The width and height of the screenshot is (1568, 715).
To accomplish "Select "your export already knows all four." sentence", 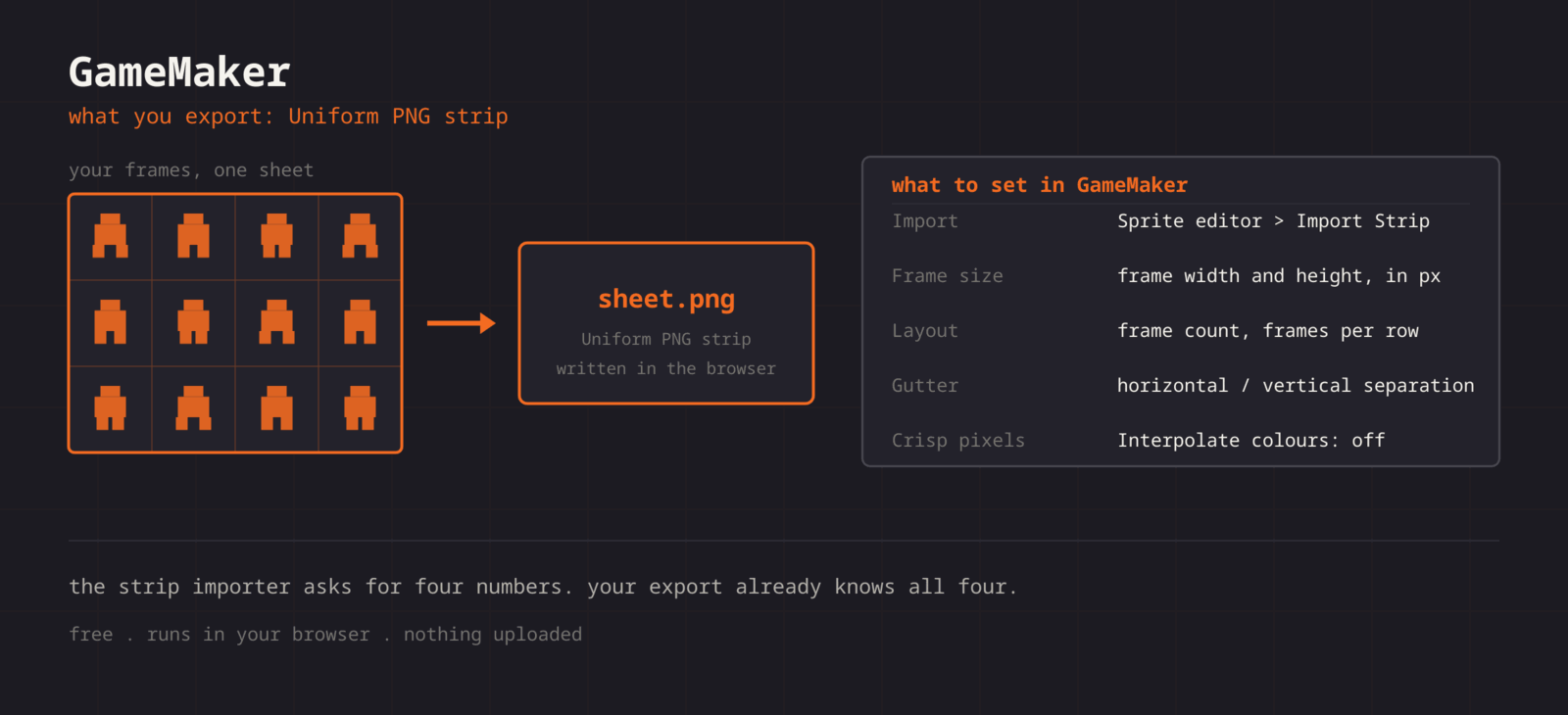I will pyautogui.click(x=803, y=587).
